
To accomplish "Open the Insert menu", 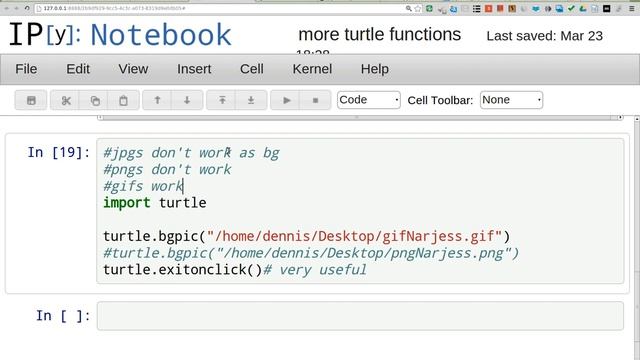I will point(194,69).
